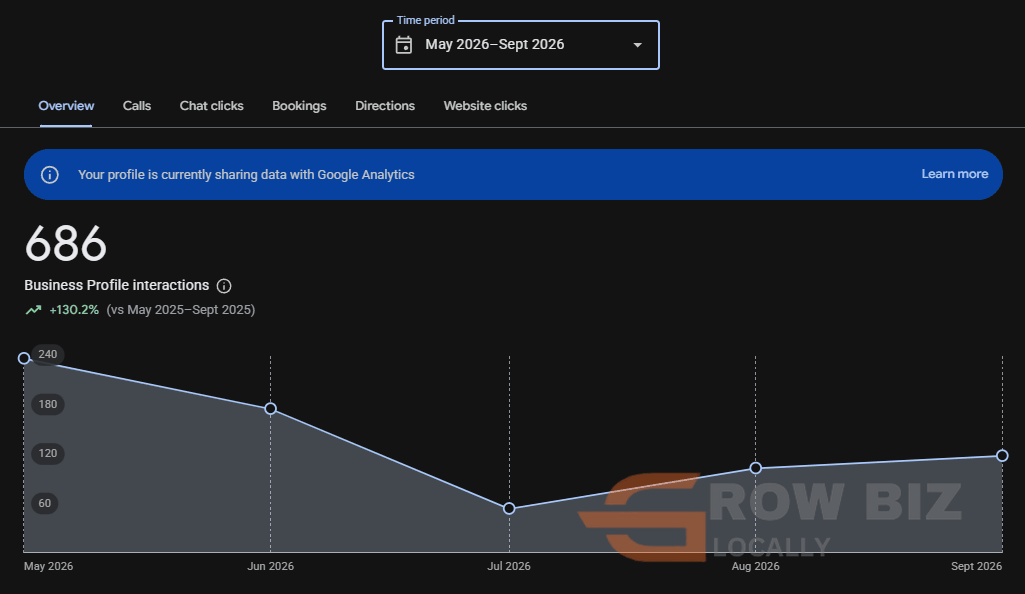Image resolution: width=1025 pixels, height=594 pixels.
Task: Select the May 2026 data point
Action: click(x=24, y=358)
